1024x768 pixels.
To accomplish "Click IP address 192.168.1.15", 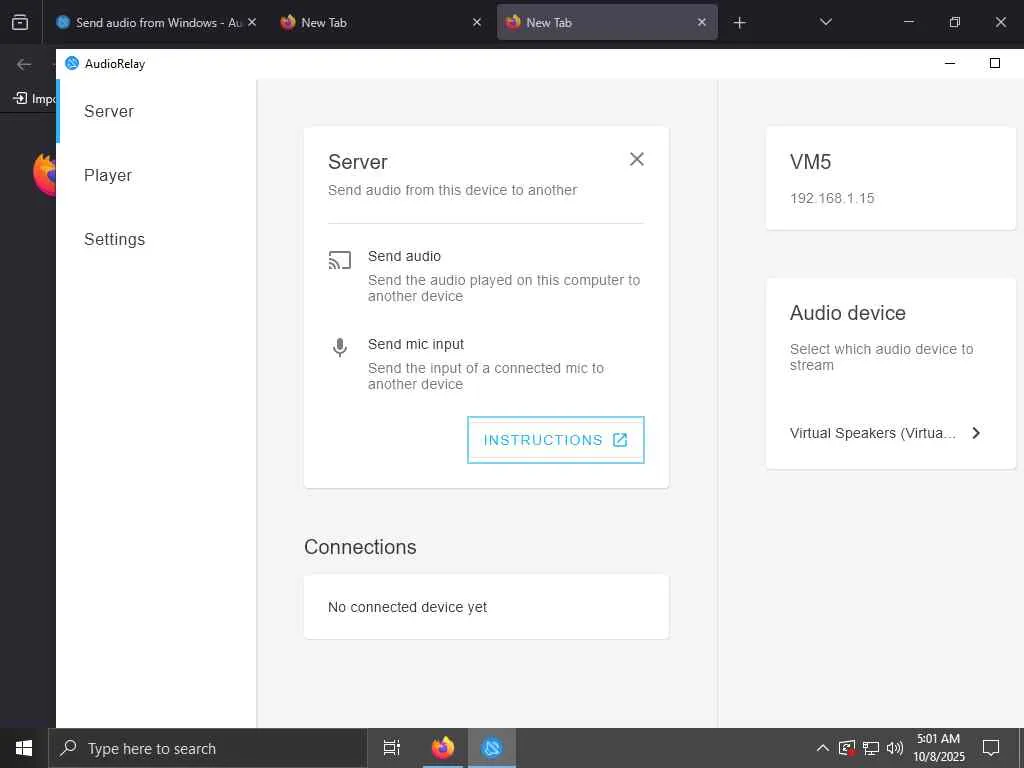I will tap(832, 199).
